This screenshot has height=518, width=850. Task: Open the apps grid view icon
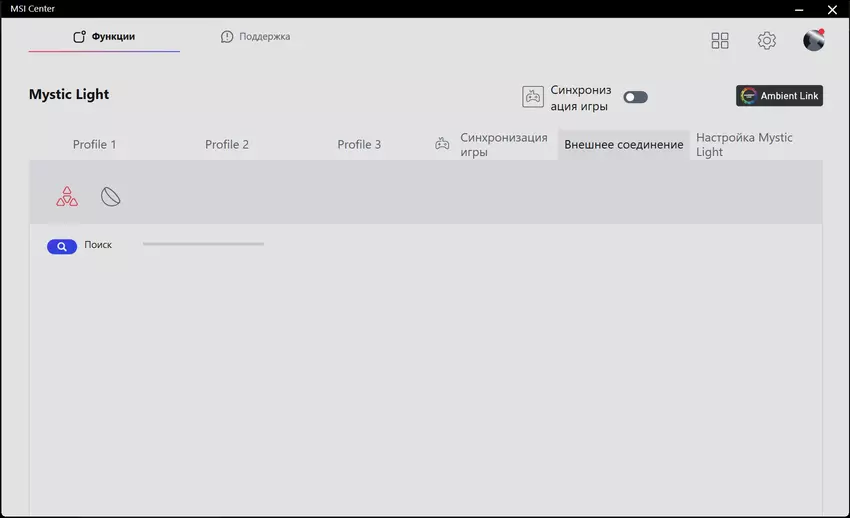coord(720,41)
